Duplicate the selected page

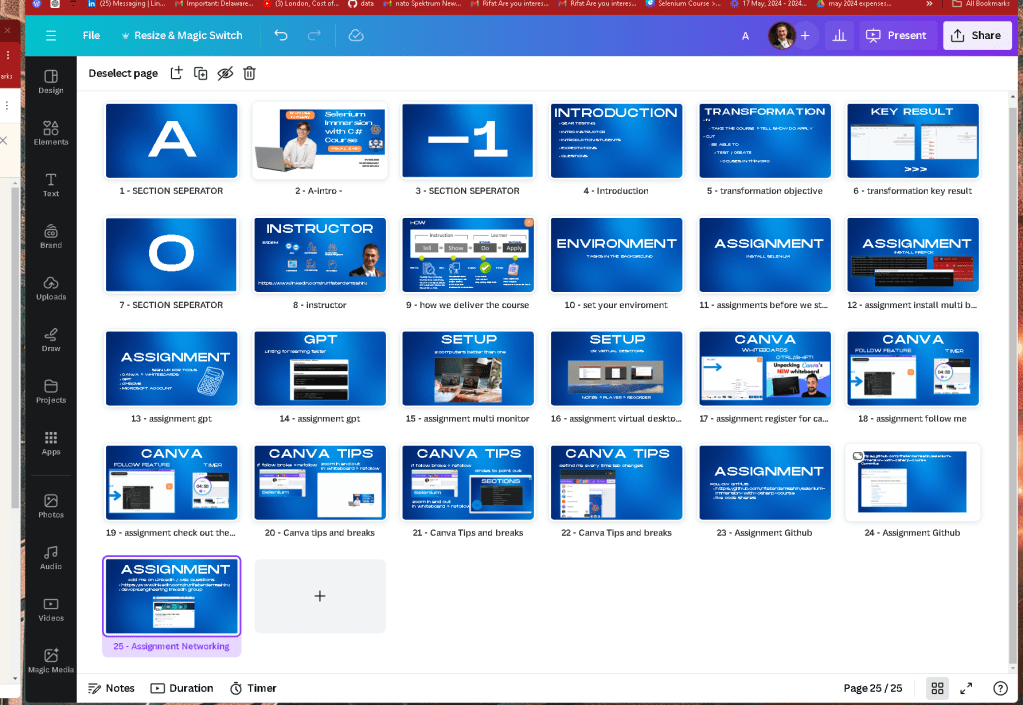[x=201, y=73]
